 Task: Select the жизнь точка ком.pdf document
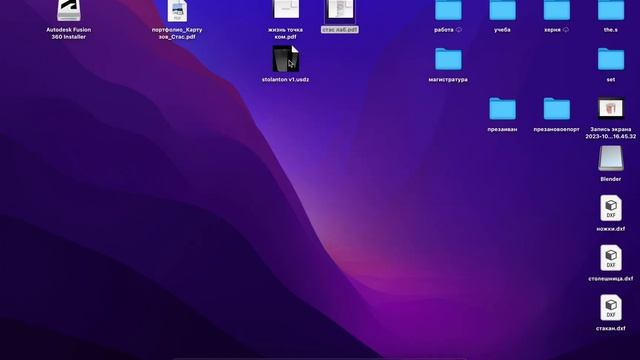coord(286,9)
